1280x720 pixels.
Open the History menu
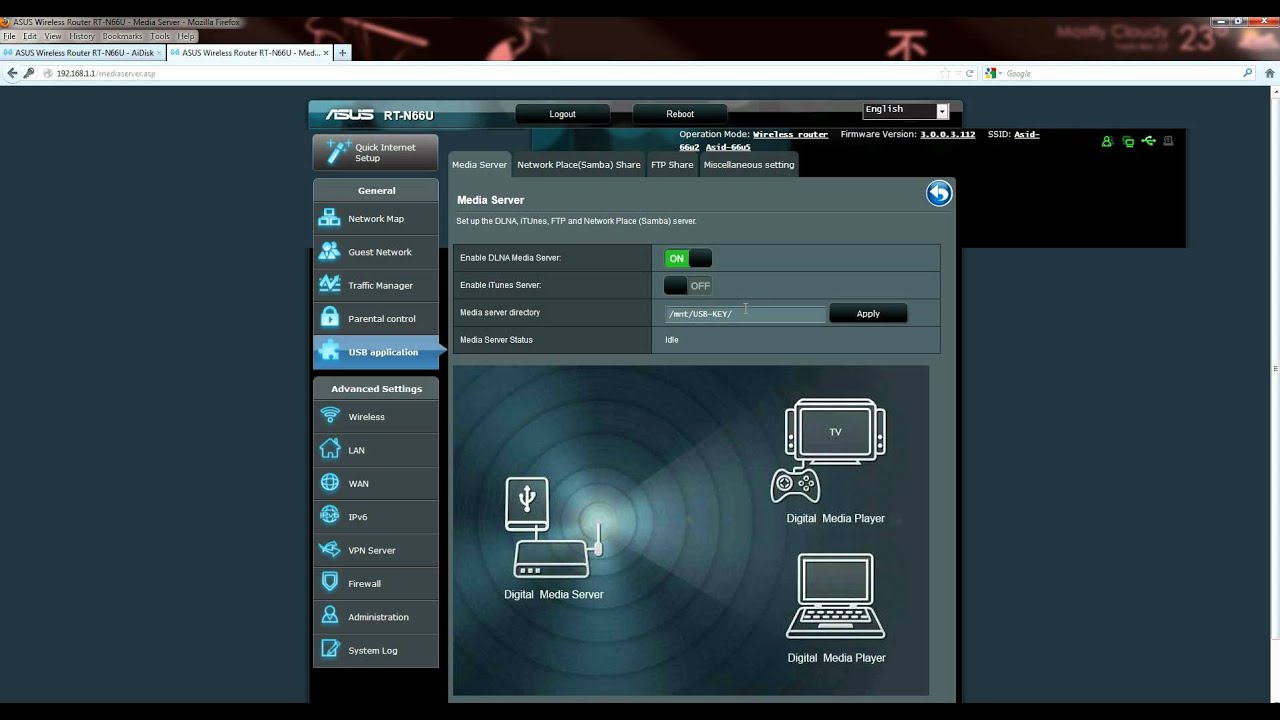tap(82, 36)
